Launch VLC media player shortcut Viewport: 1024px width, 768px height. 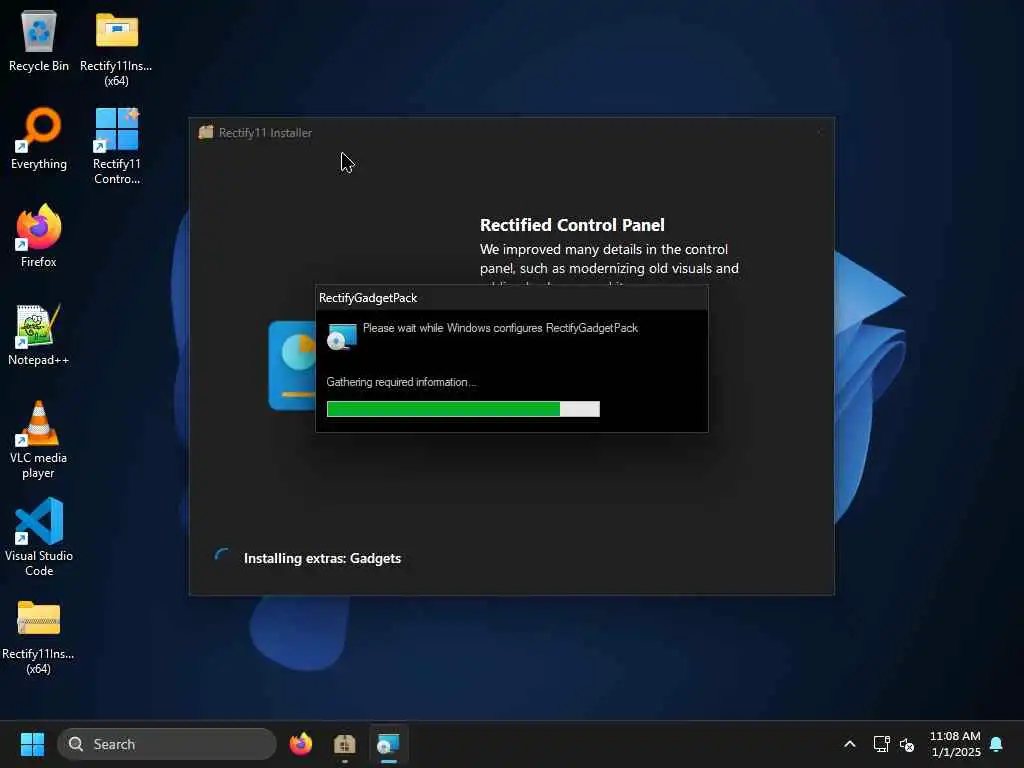tap(39, 440)
